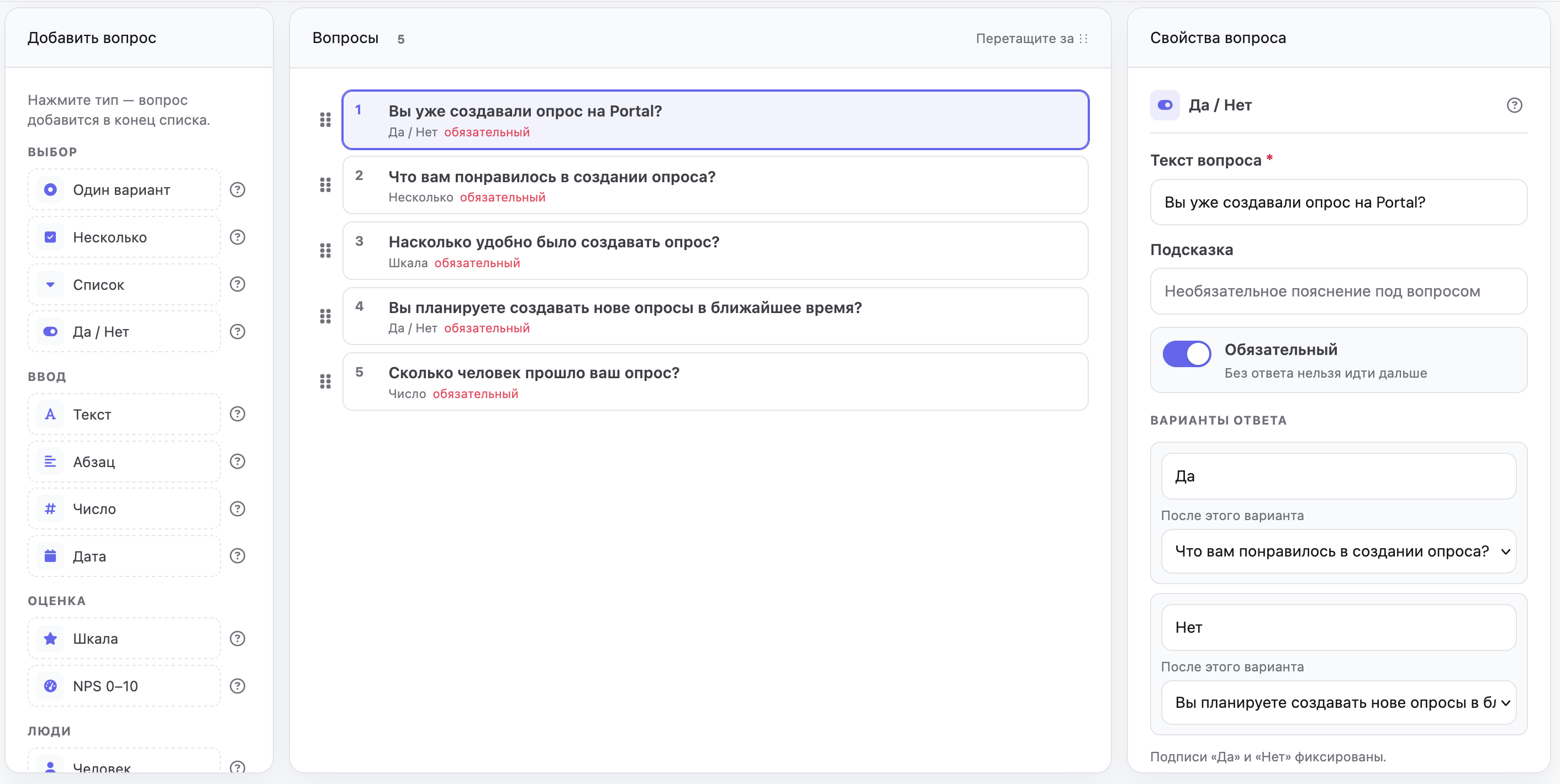Select the question Сколько человек прошло ваш опрос?
The image size is (1560, 784).
715,382
